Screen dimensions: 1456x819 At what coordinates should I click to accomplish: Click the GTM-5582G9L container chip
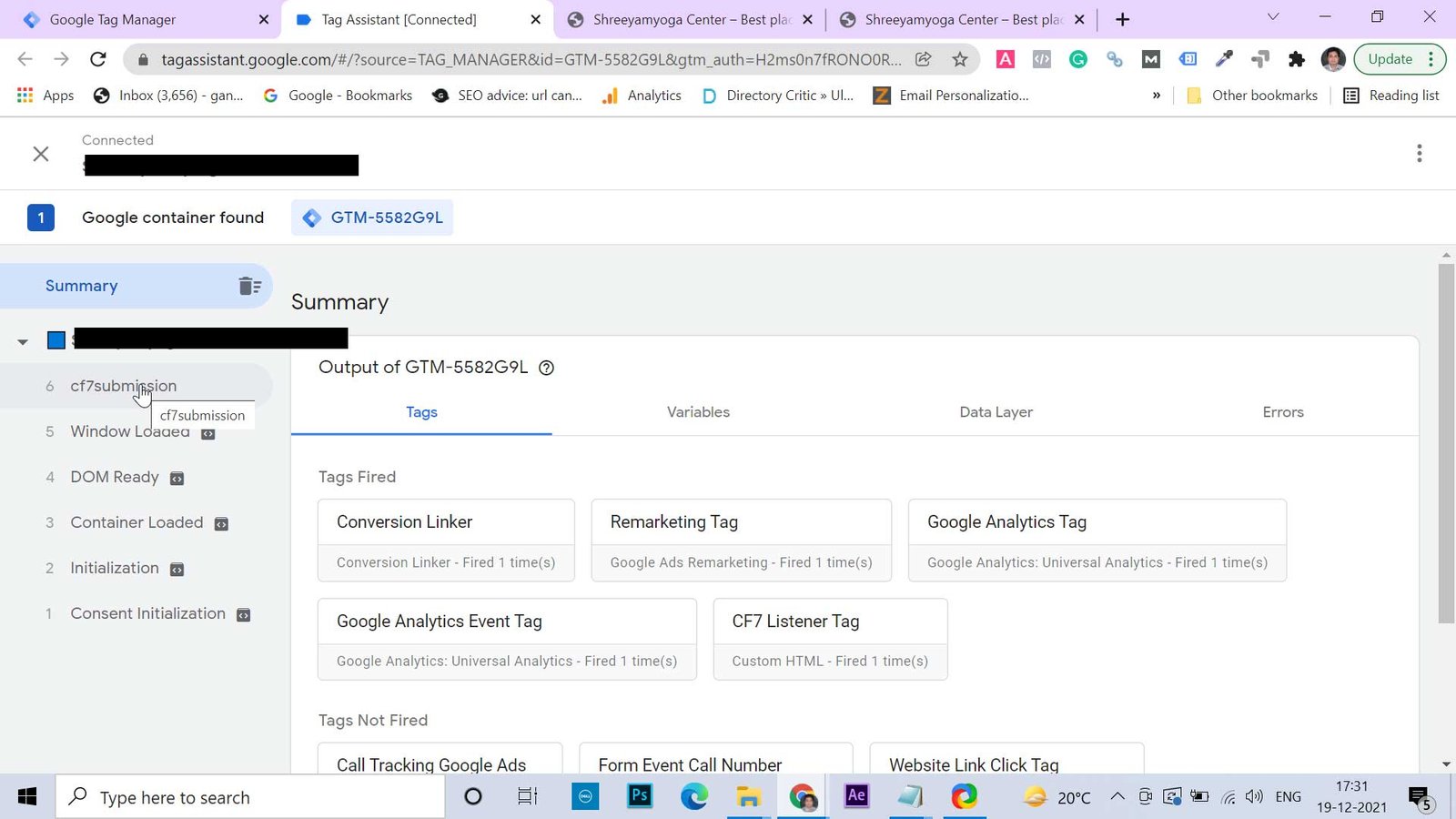(x=372, y=217)
